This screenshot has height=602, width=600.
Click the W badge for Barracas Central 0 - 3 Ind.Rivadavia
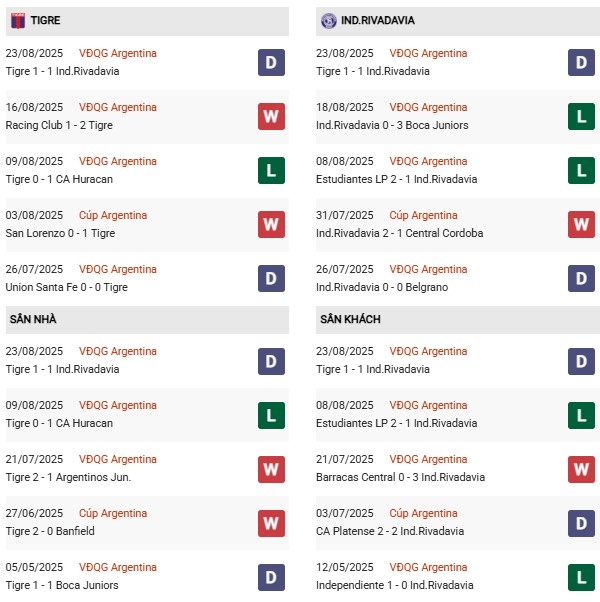(582, 469)
